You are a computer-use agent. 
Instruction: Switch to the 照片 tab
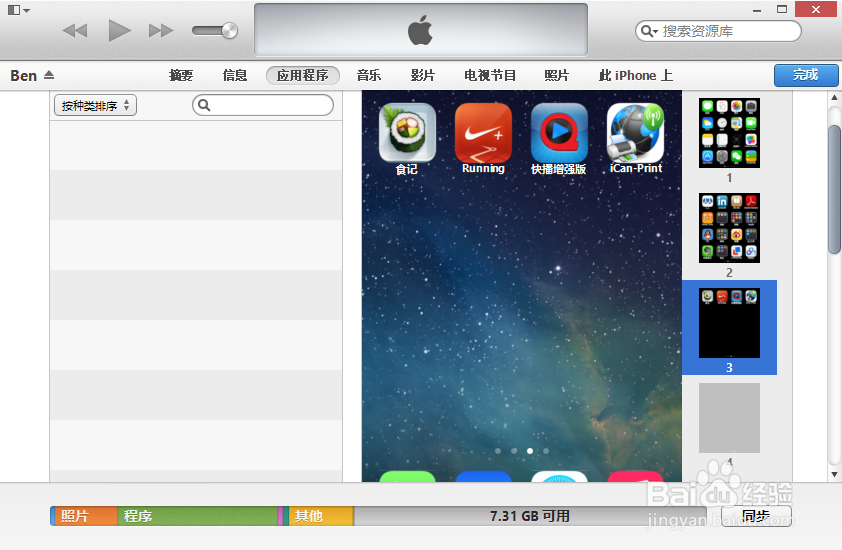[x=556, y=75]
